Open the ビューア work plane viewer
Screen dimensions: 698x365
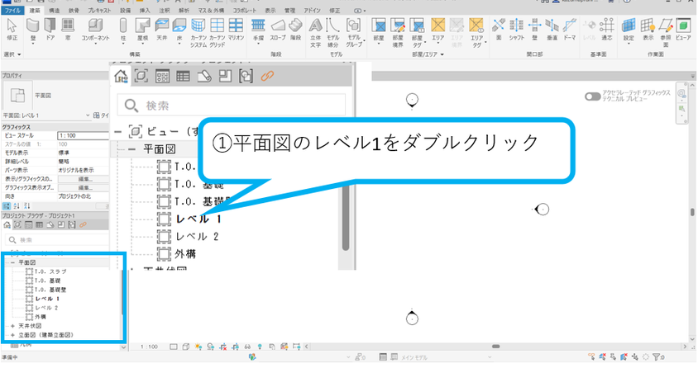(x=683, y=29)
